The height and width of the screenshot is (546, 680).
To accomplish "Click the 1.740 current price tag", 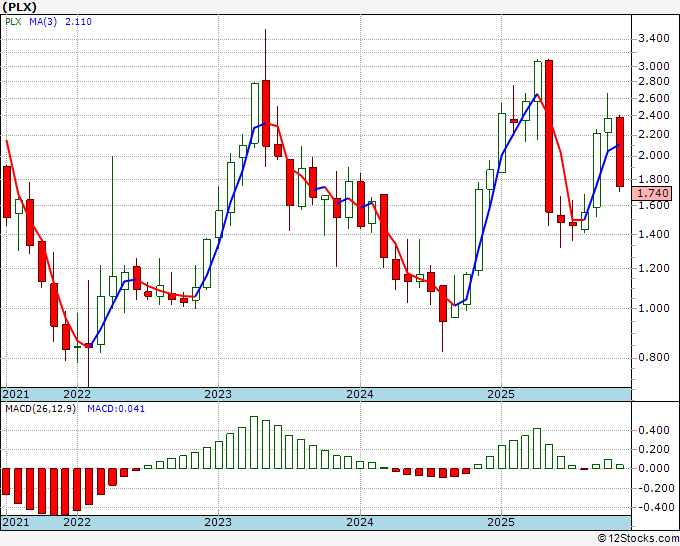I will pos(655,193).
